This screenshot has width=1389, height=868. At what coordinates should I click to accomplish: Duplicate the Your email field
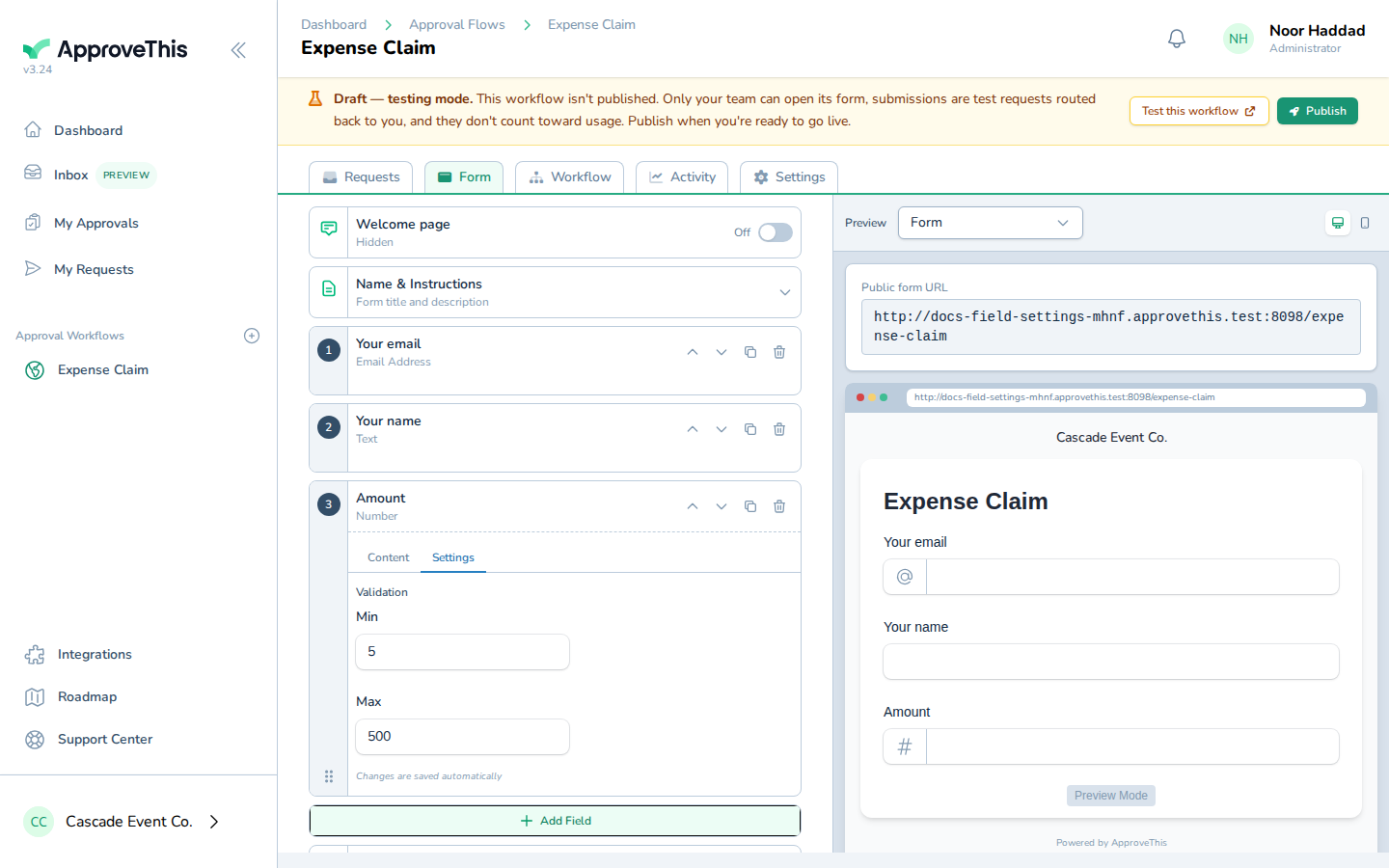point(750,352)
